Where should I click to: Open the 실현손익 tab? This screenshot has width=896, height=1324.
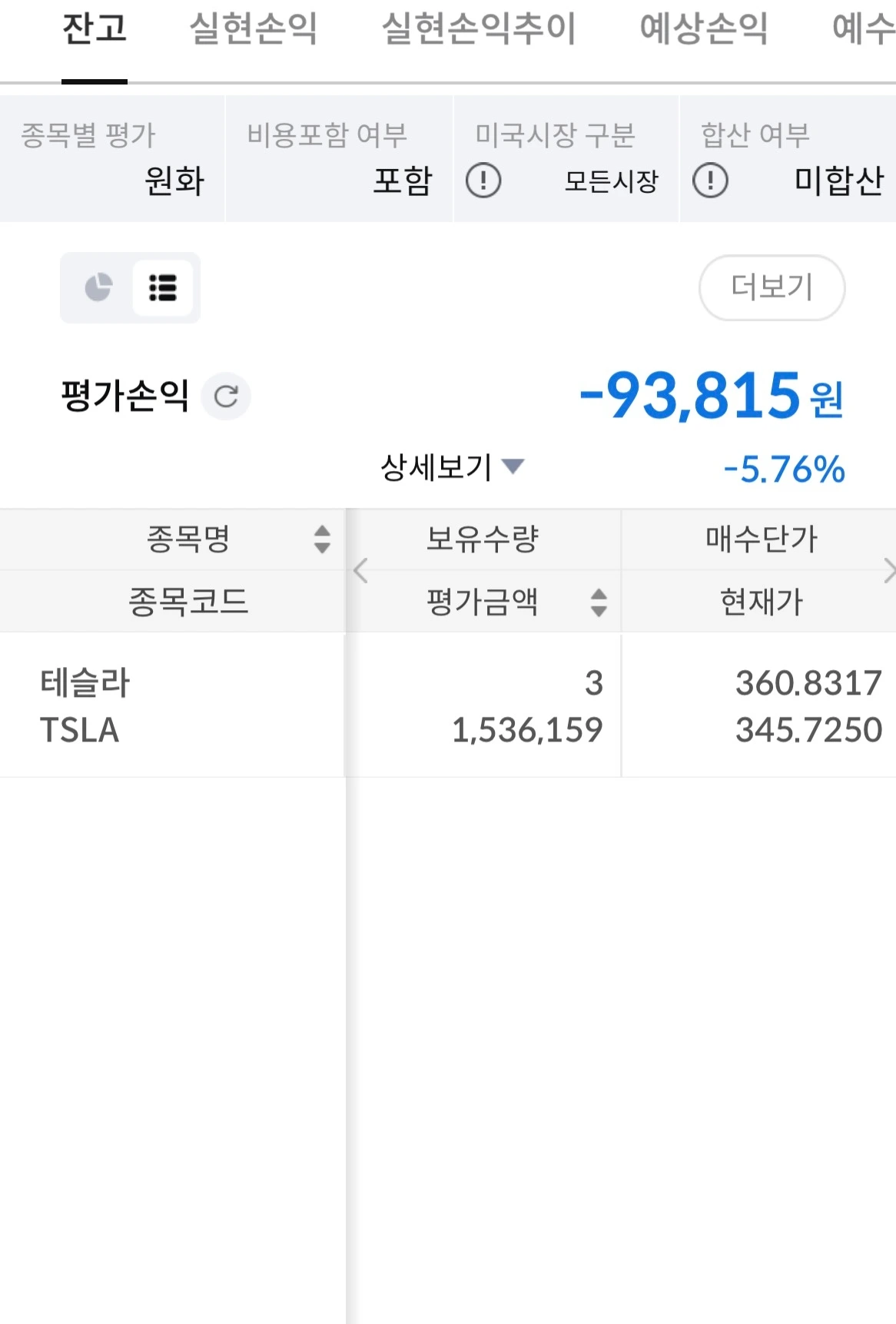click(x=254, y=29)
